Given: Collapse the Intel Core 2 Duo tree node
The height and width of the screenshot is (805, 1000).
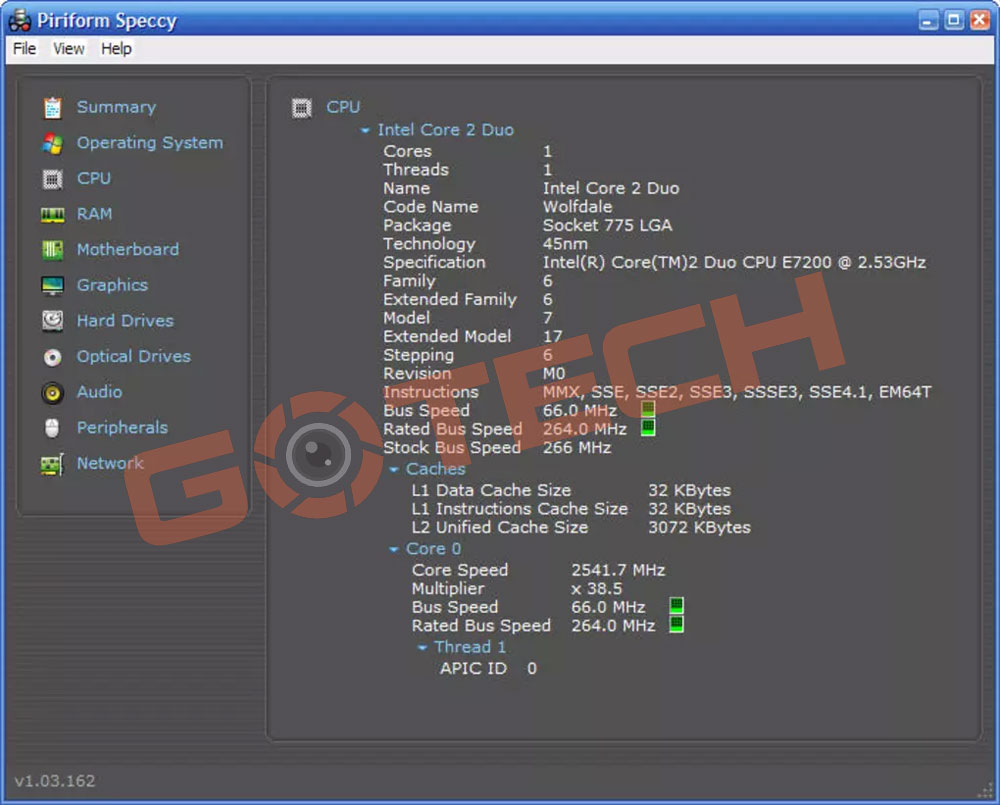Looking at the screenshot, I should coord(366,131).
